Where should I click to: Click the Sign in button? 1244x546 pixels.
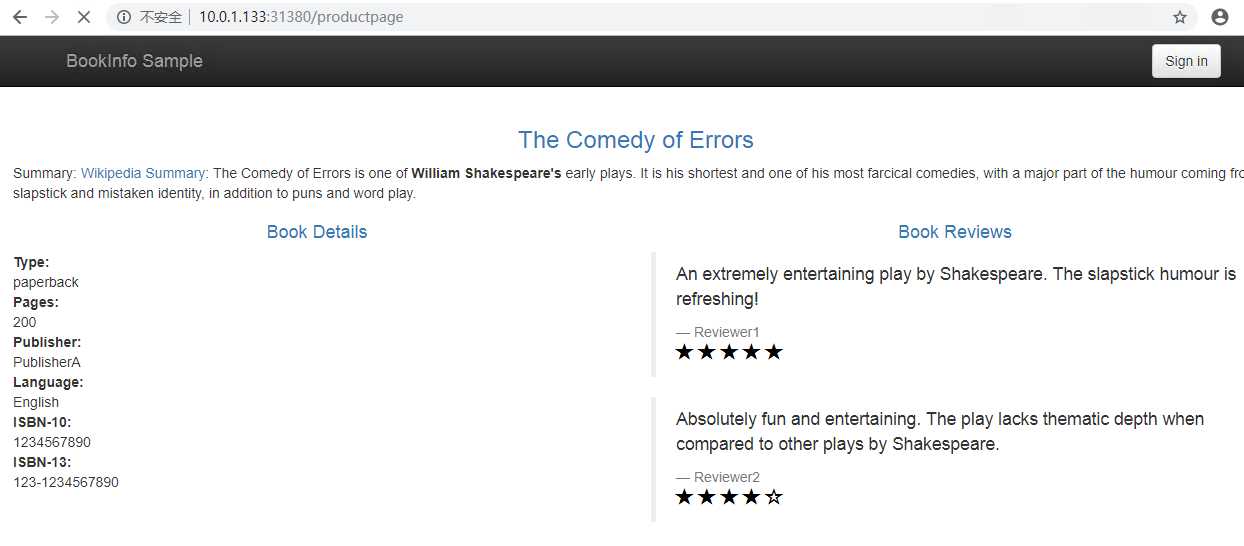pos(1186,61)
